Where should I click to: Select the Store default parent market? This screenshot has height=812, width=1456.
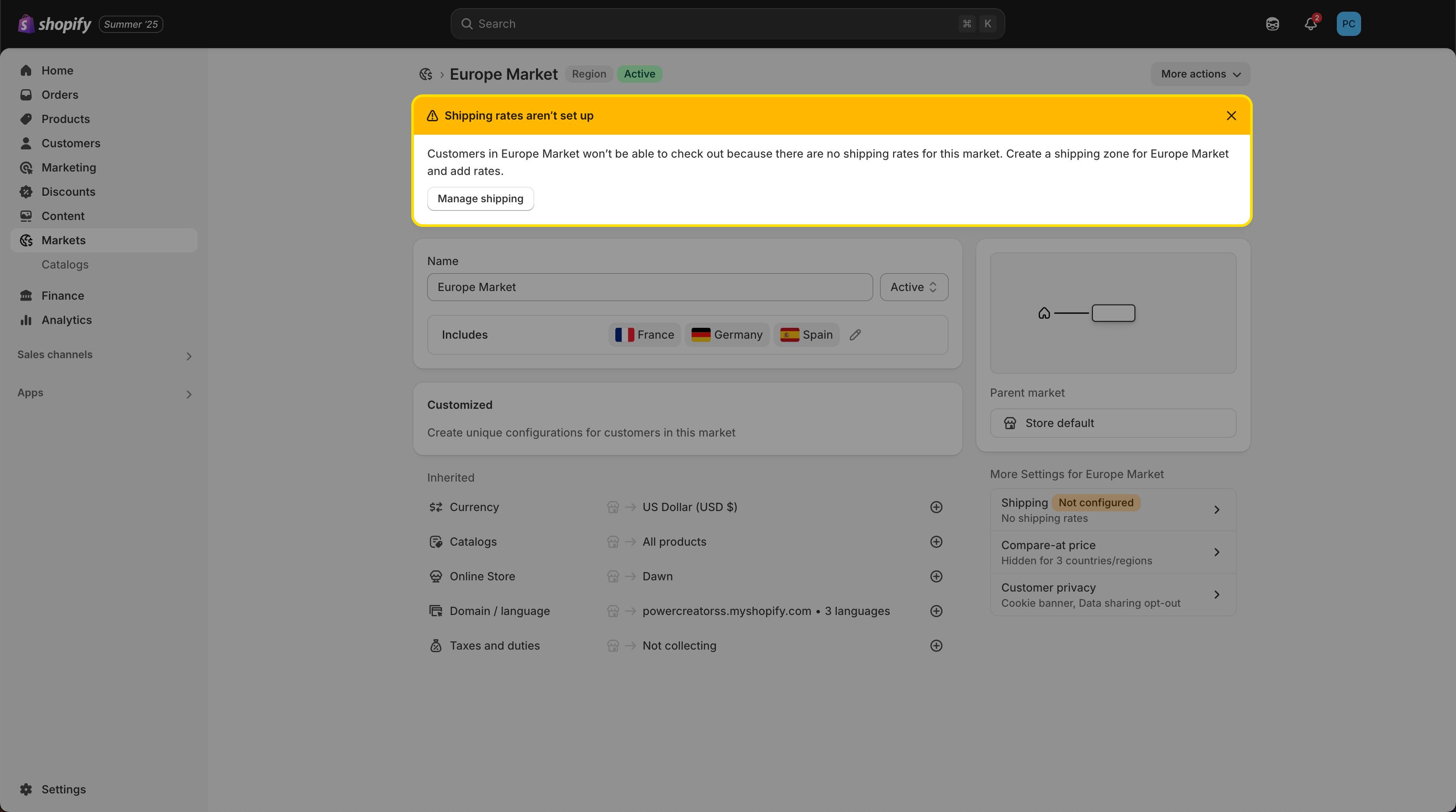tap(1113, 423)
